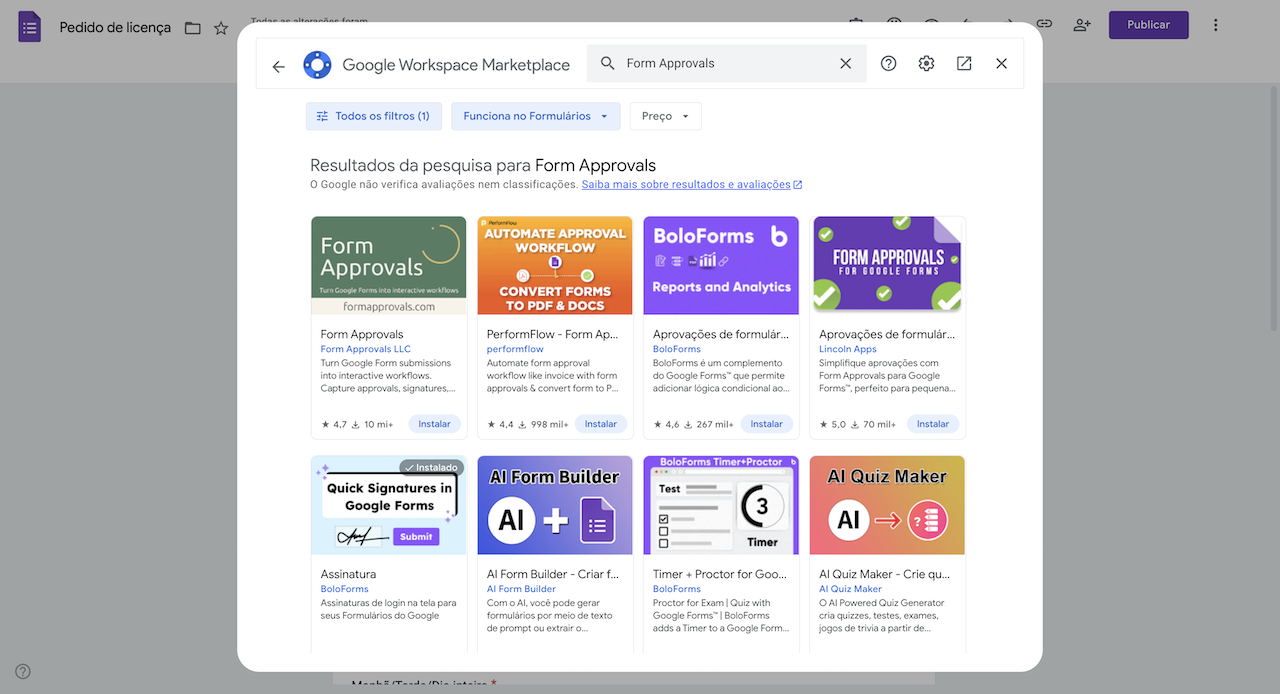1280x694 pixels.
Task: Open AI Quiz Maker app thumbnail
Action: 887,505
